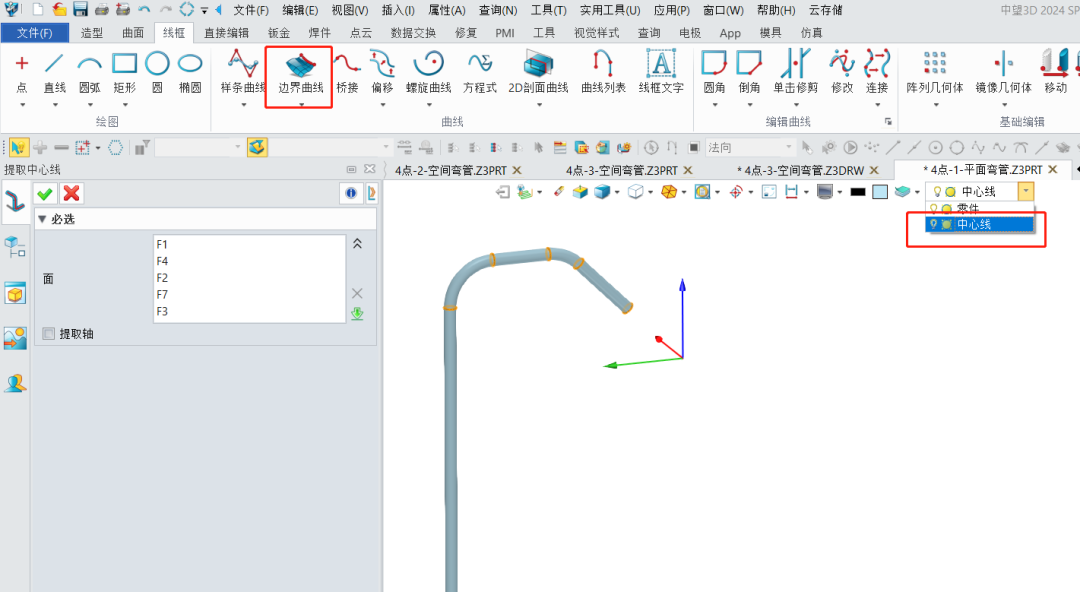
Task: Click the black color swatch in view toolbar
Action: pyautogui.click(x=857, y=191)
